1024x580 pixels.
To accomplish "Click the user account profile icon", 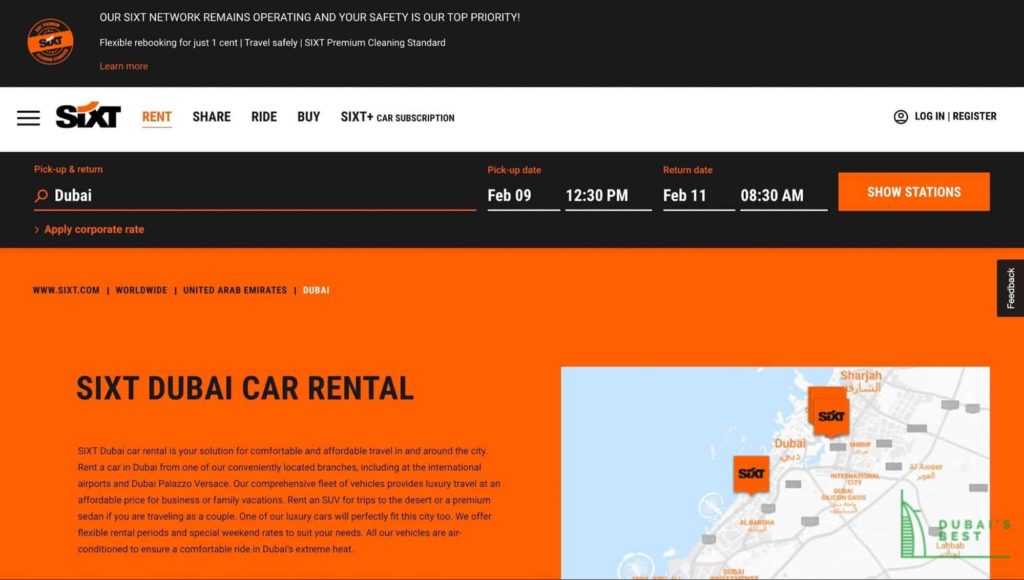I will [x=900, y=117].
